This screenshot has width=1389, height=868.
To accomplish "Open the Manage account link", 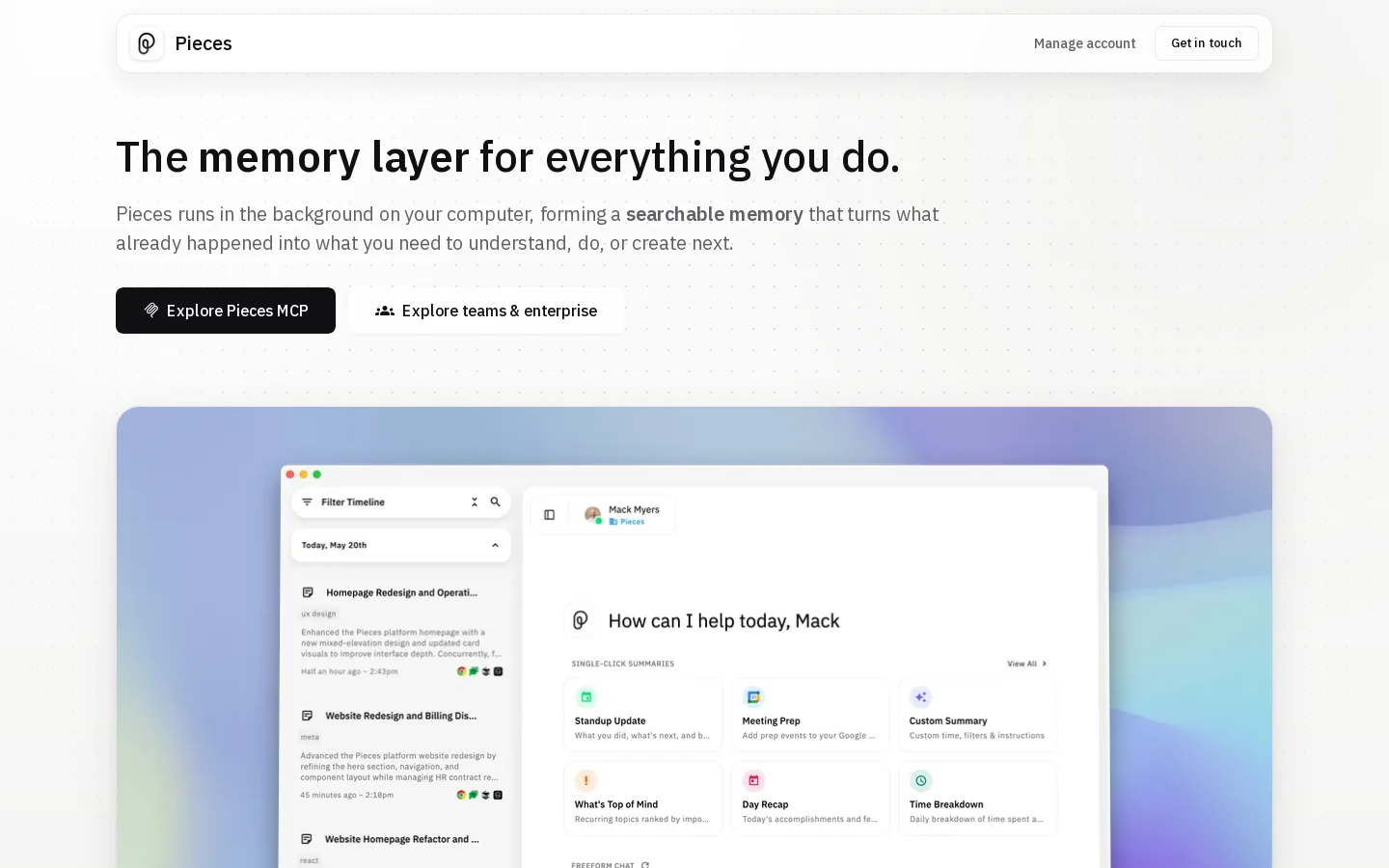I will click(1084, 43).
